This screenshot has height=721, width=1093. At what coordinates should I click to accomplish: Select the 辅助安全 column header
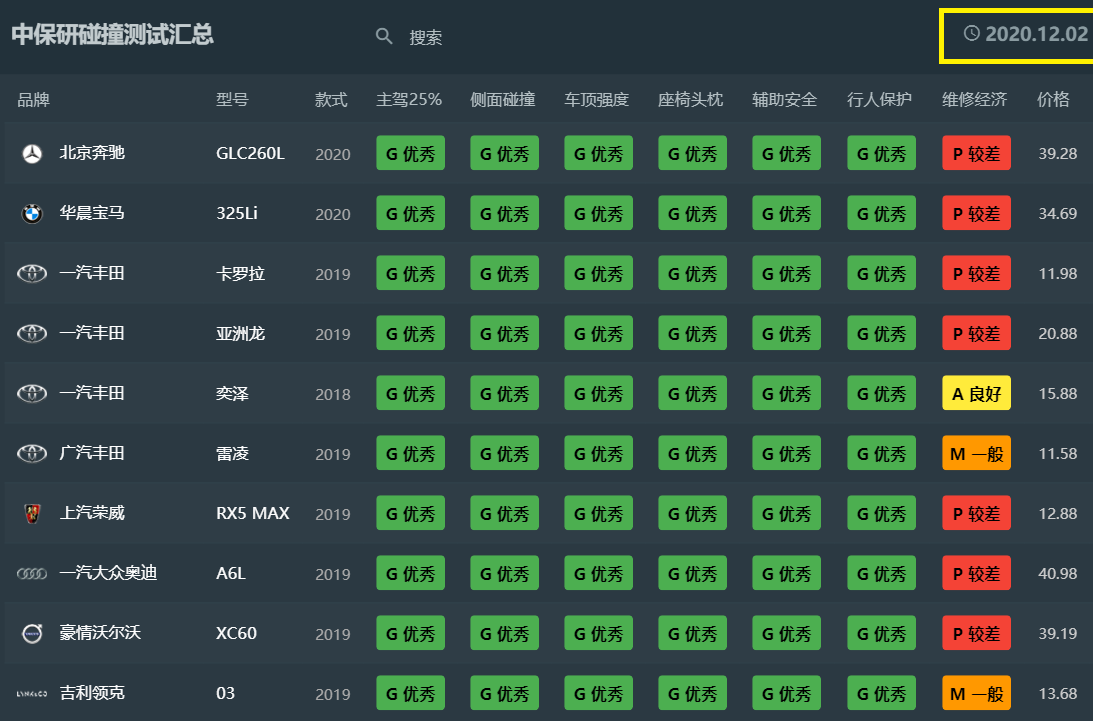(785, 100)
